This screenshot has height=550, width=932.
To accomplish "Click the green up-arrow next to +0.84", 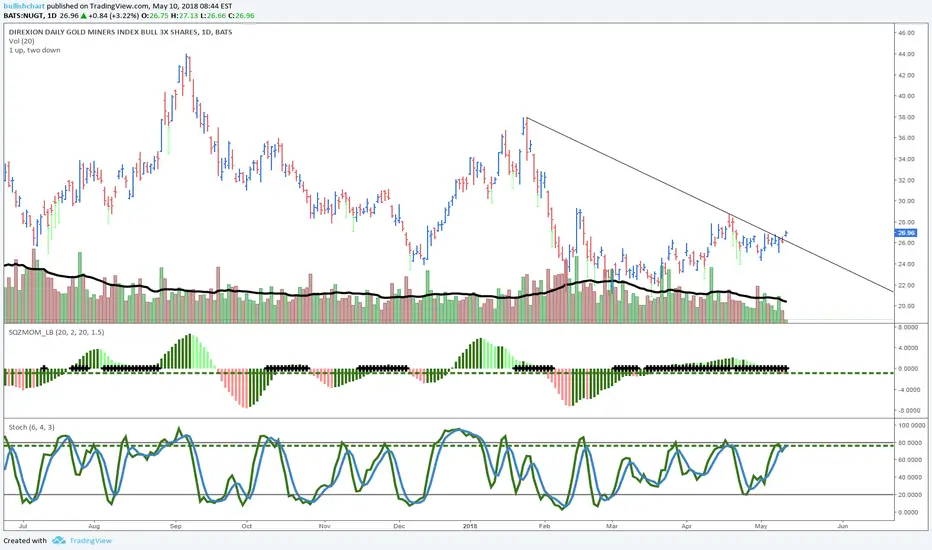I will click(x=84, y=15).
